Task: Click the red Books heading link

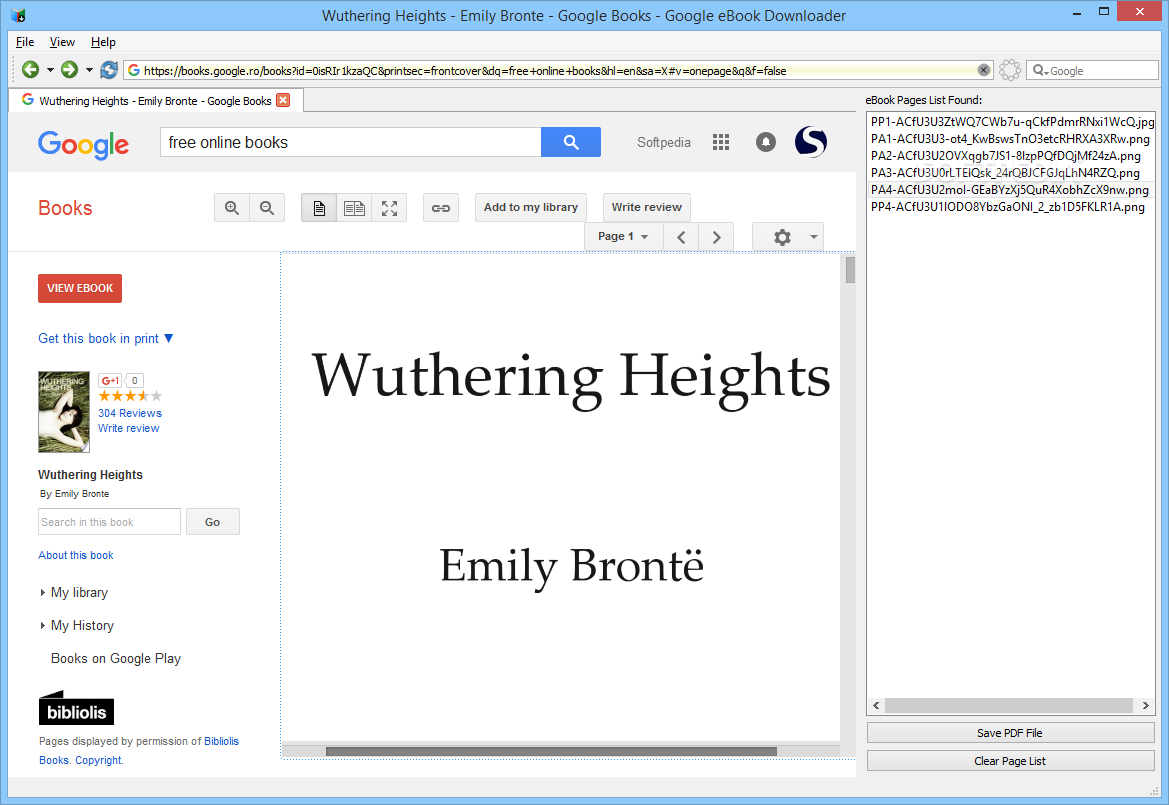Action: pos(65,208)
